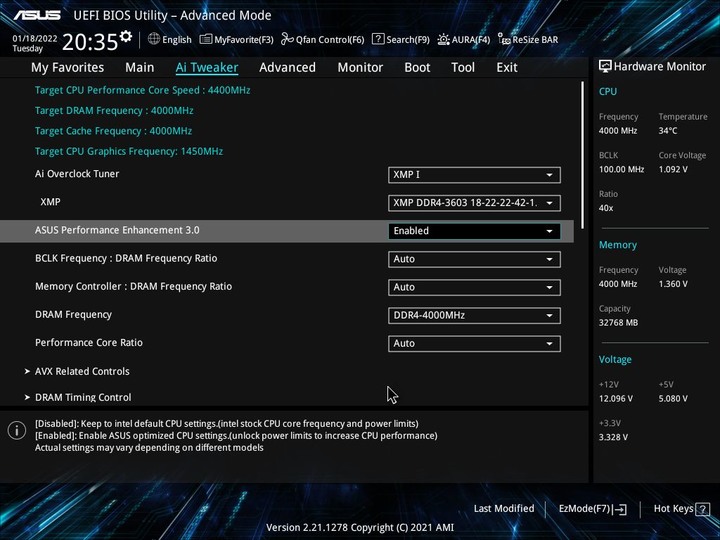
Task: Click the +12V value 12.096 V
Action: [x=615, y=399]
